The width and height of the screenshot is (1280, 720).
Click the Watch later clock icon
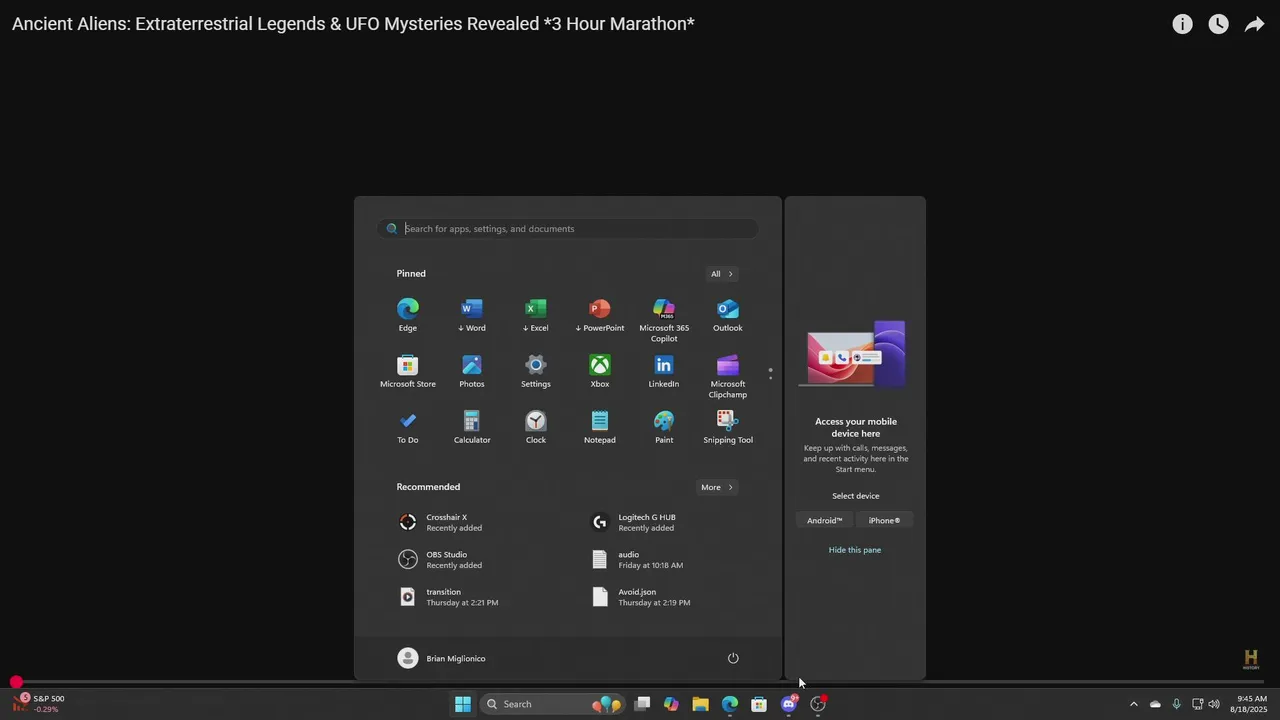1218,24
